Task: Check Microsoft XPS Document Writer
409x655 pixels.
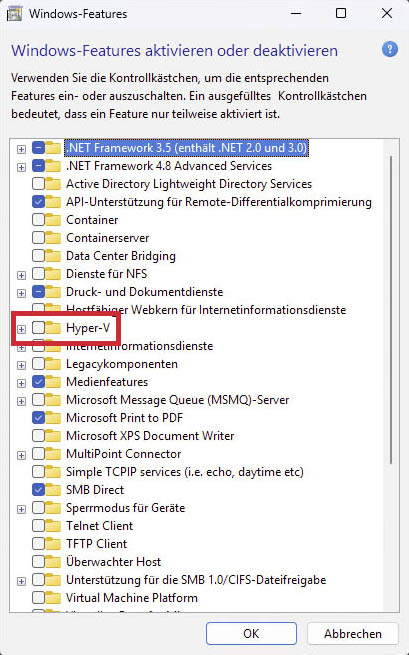Action: 38,436
